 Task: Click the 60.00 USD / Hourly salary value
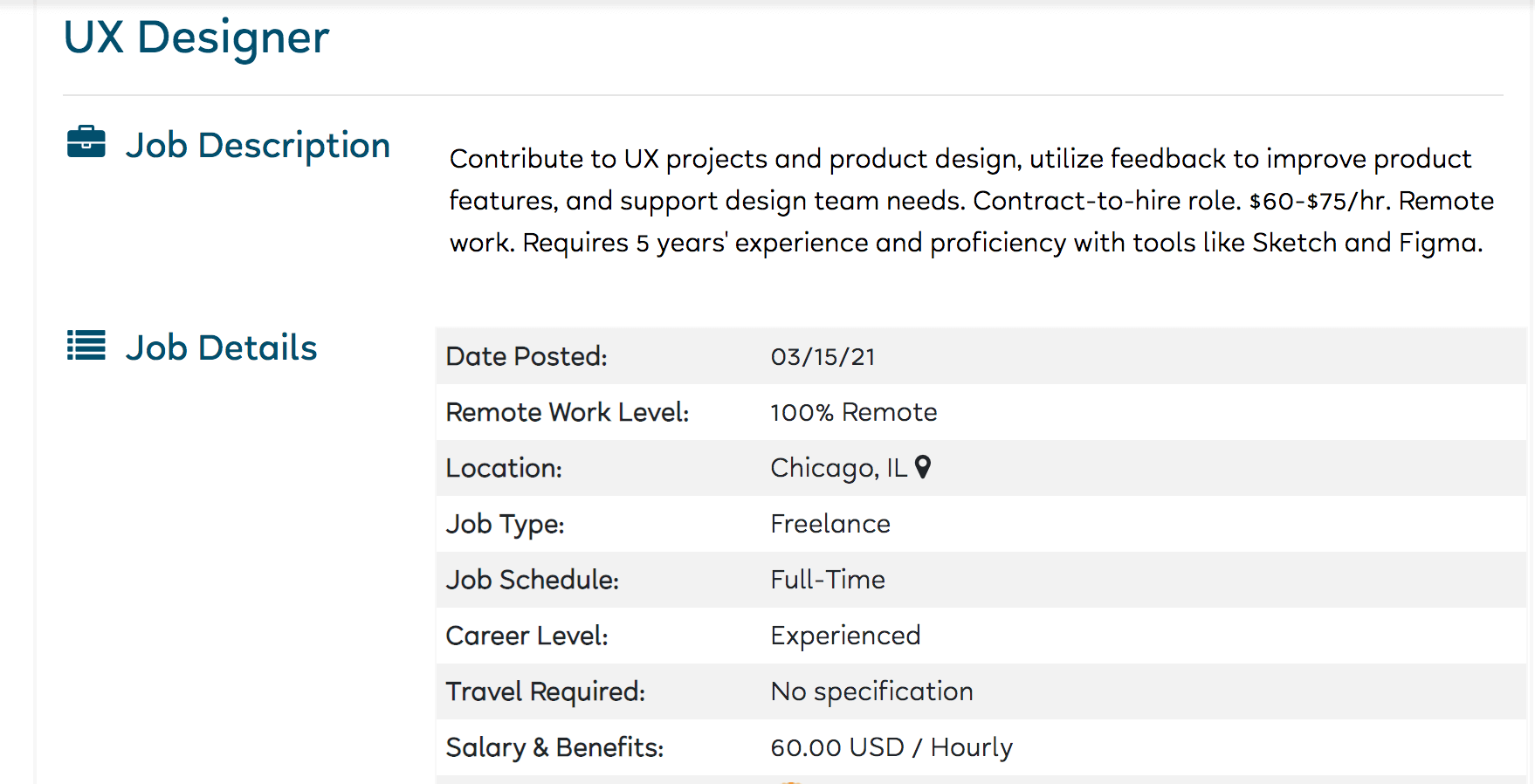coord(891,748)
